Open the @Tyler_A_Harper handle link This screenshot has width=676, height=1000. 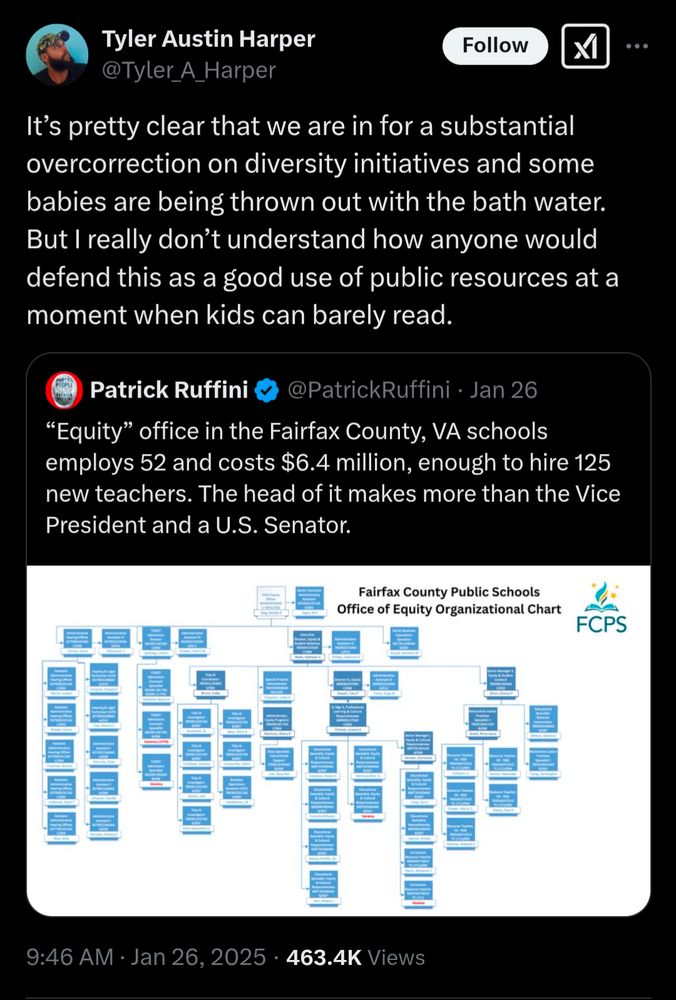point(189,70)
